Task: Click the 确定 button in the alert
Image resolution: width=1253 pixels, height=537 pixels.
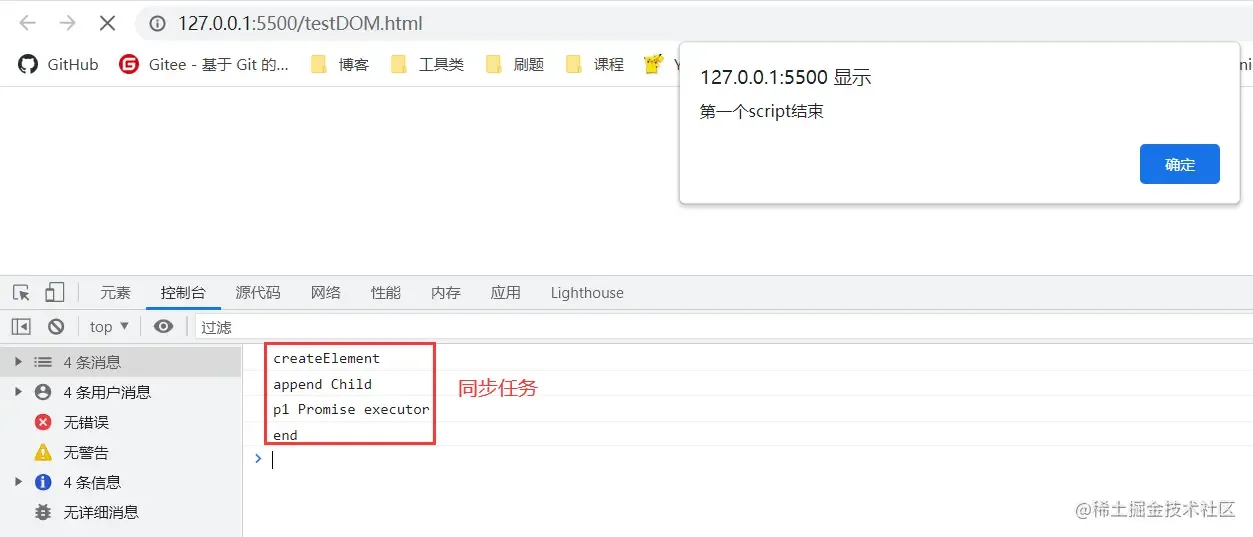Action: (x=1179, y=164)
